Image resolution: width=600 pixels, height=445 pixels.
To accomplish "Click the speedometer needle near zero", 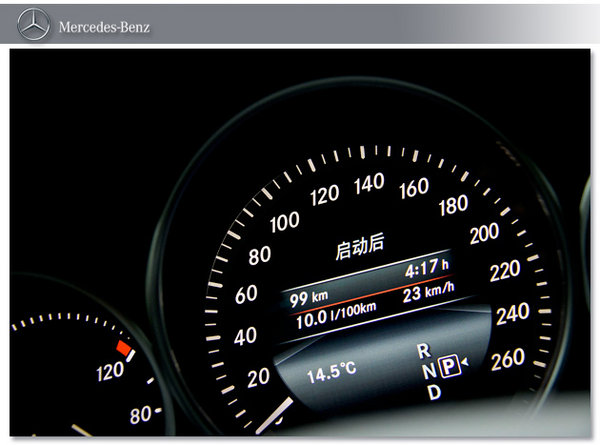I will (274, 416).
